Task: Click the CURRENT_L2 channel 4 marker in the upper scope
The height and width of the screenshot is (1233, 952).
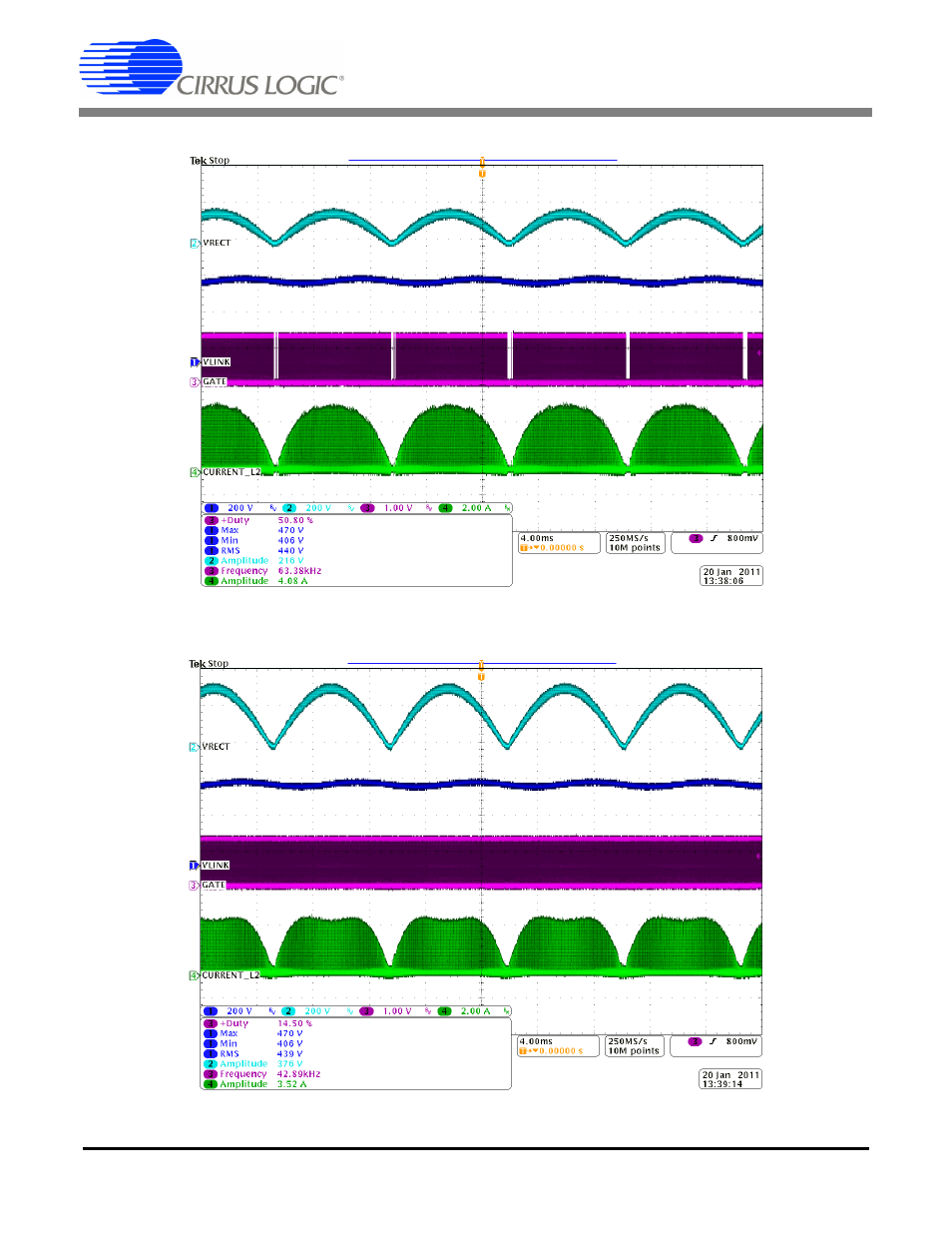Action: 195,472
